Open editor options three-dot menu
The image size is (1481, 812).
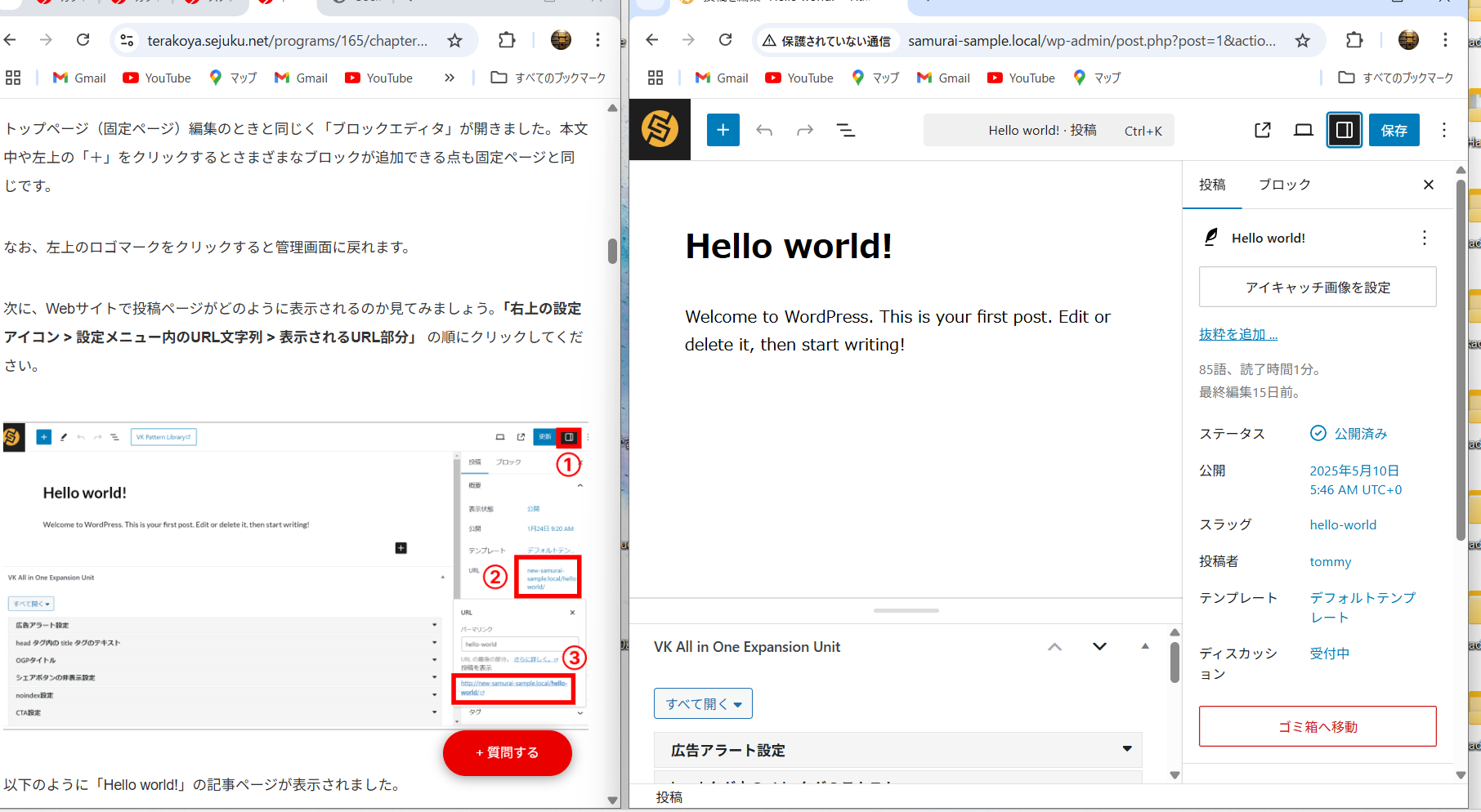[1444, 130]
